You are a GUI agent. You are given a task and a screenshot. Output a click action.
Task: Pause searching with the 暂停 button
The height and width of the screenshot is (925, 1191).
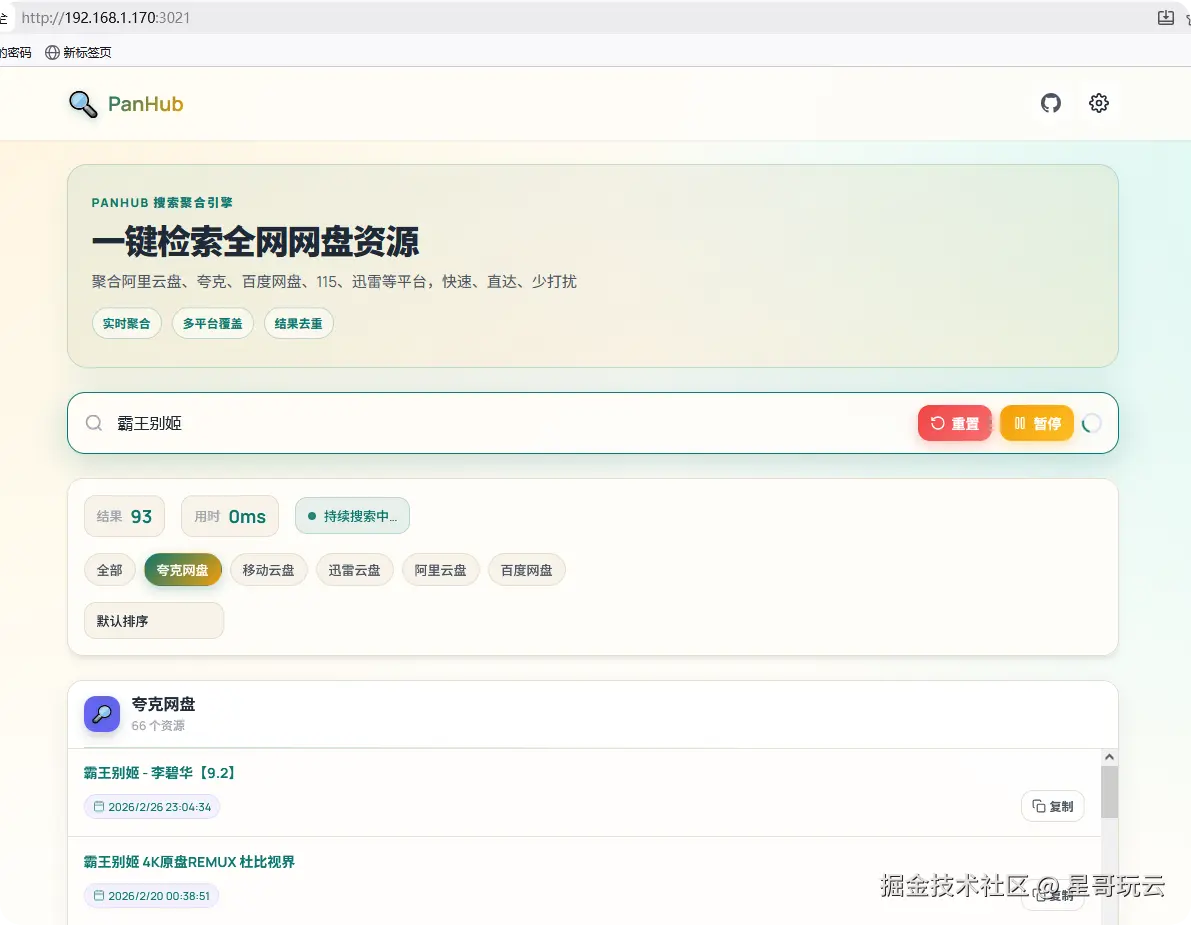coord(1037,423)
